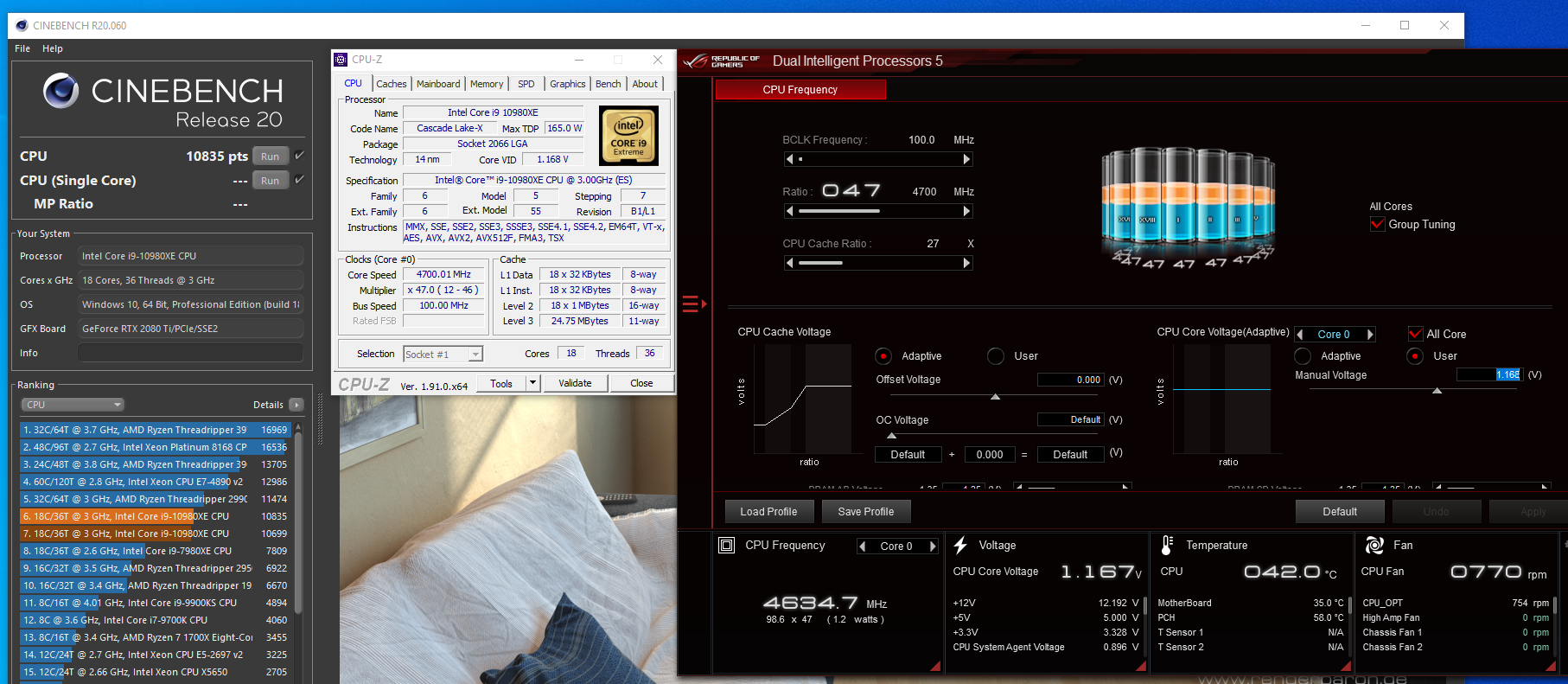Select the CPU Frequency tab in DIP5
This screenshot has width=1568, height=684.
pyautogui.click(x=800, y=90)
